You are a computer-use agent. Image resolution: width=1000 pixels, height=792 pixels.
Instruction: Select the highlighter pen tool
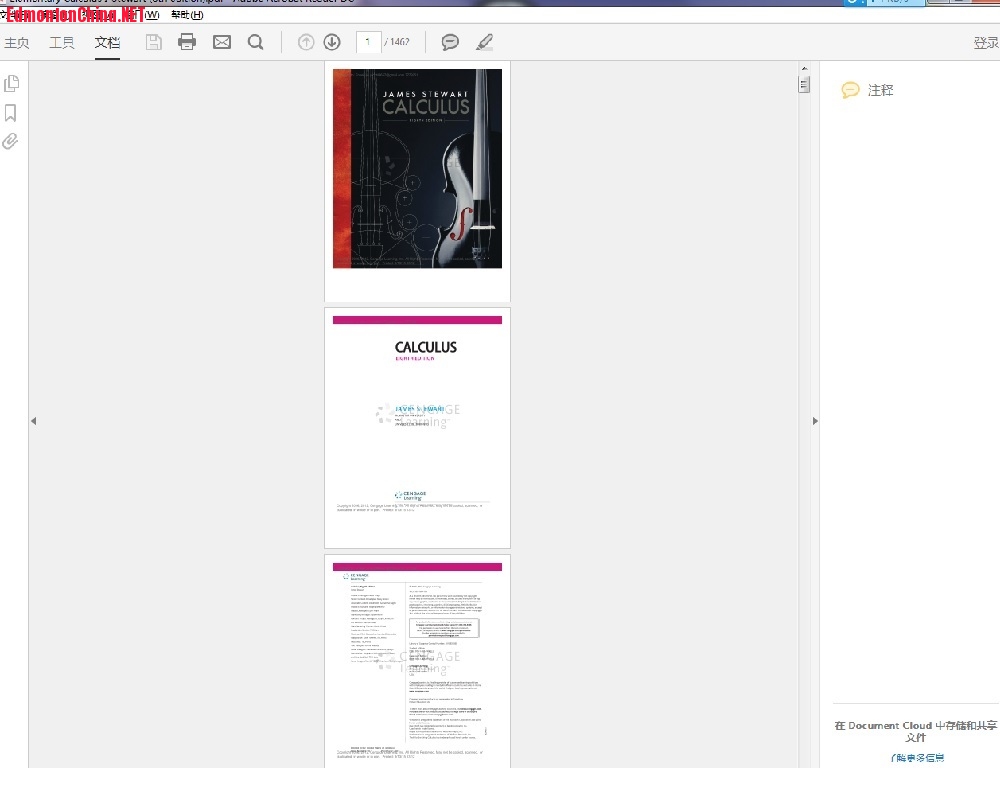tap(485, 42)
